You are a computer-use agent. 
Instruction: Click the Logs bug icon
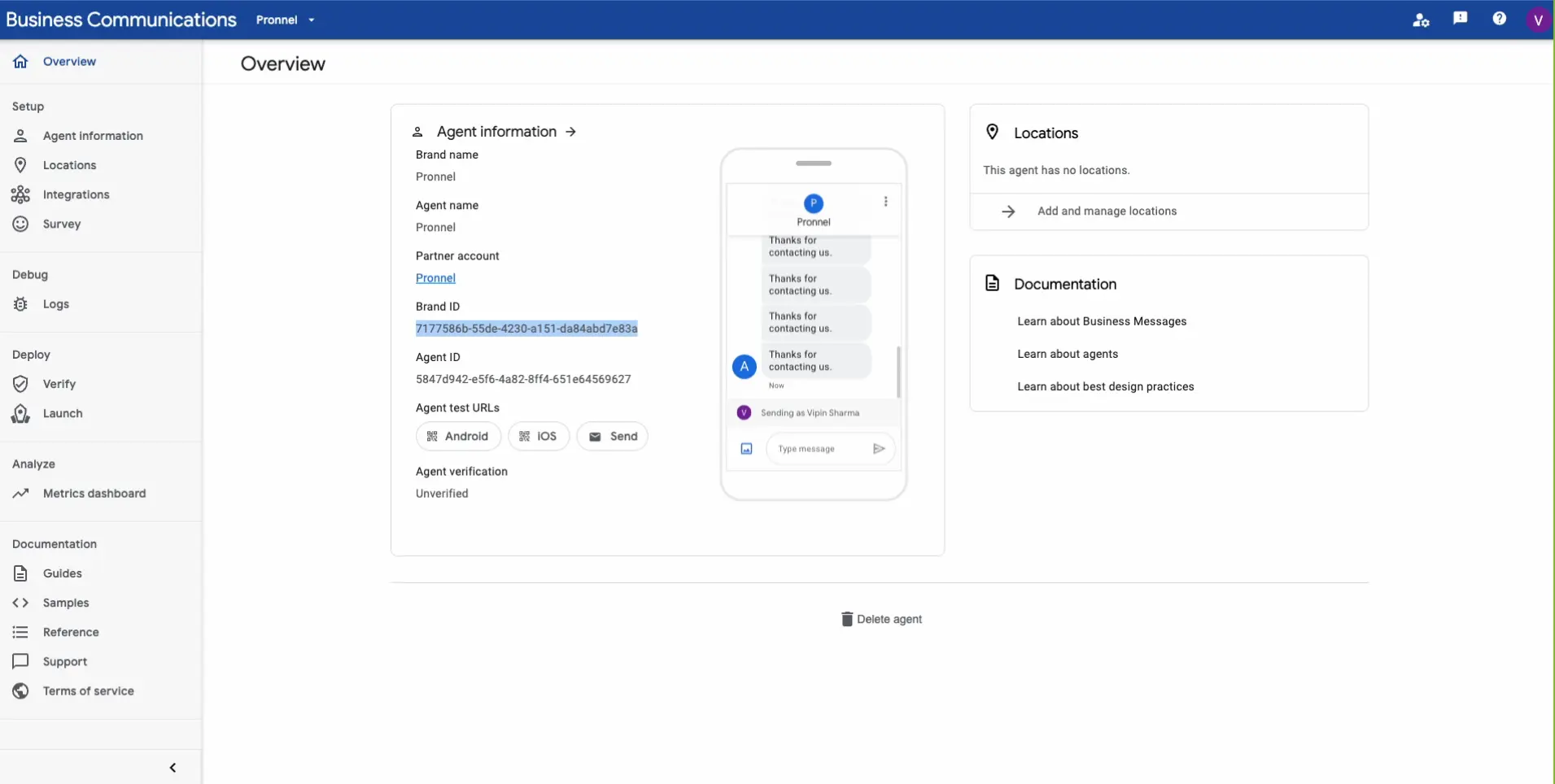(20, 304)
